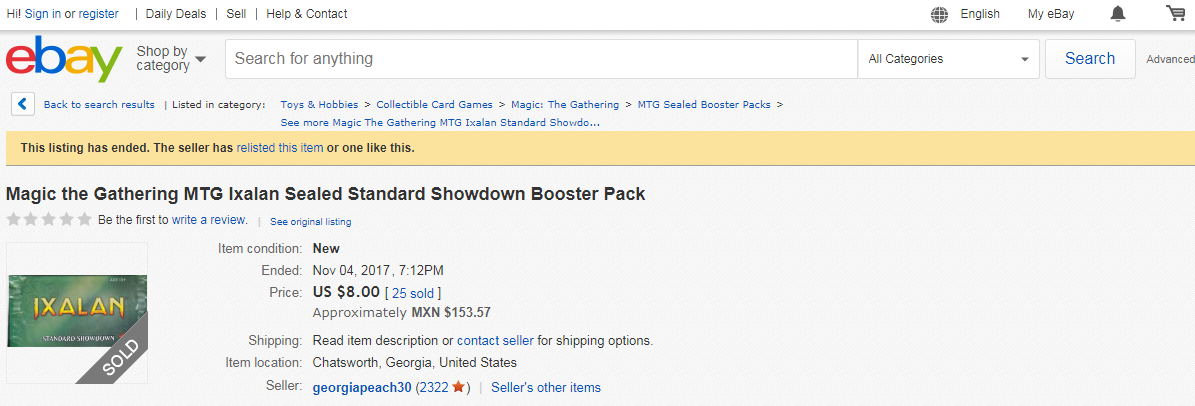Open the relisted this item link
Screen dimensions: 1195x406
point(280,148)
